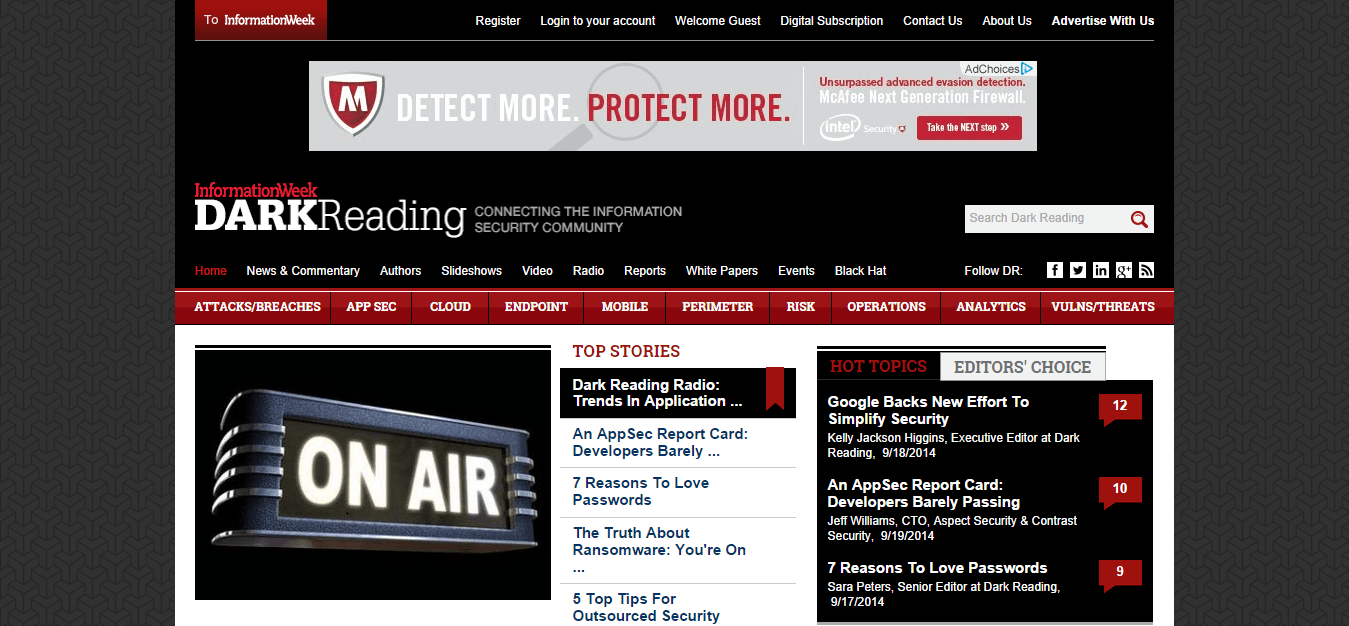Open hot topic An AppSec Report Card
Viewport: 1349px width, 626px height.
924,493
